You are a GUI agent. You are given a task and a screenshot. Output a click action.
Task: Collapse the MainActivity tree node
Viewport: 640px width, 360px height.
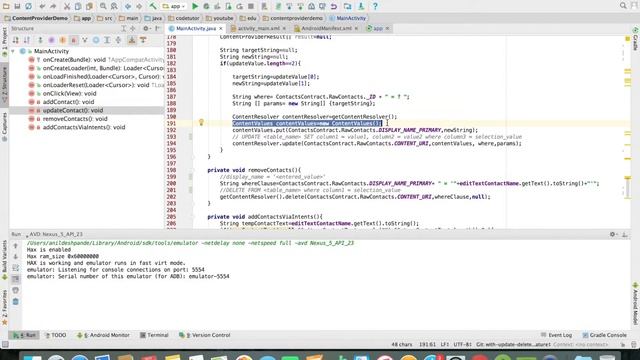tap(13, 51)
